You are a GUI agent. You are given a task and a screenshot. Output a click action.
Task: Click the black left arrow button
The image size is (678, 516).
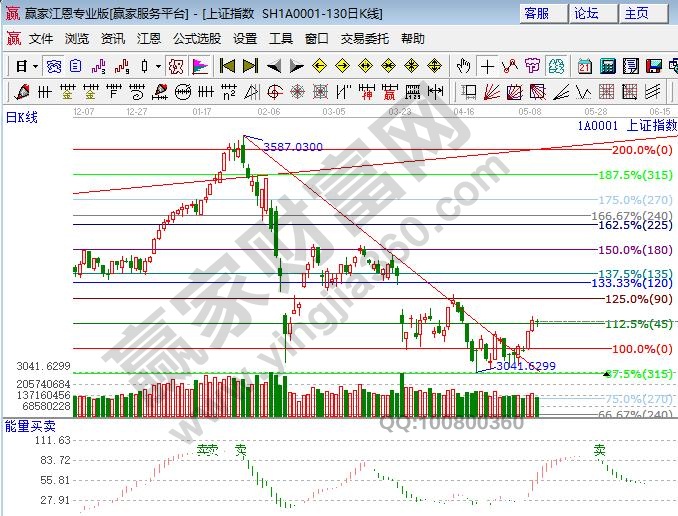click(x=274, y=66)
